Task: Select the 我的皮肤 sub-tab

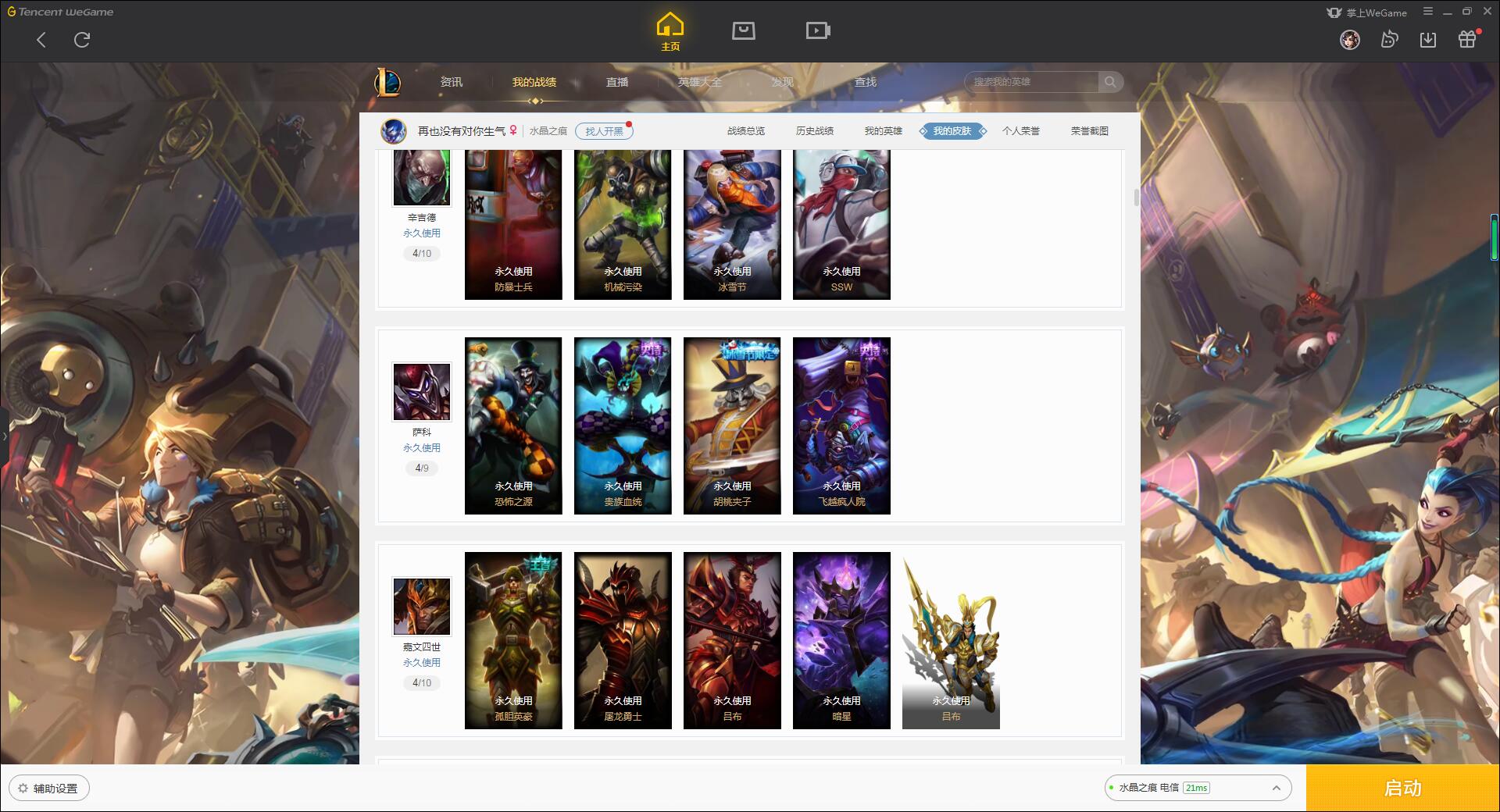Action: pos(952,131)
